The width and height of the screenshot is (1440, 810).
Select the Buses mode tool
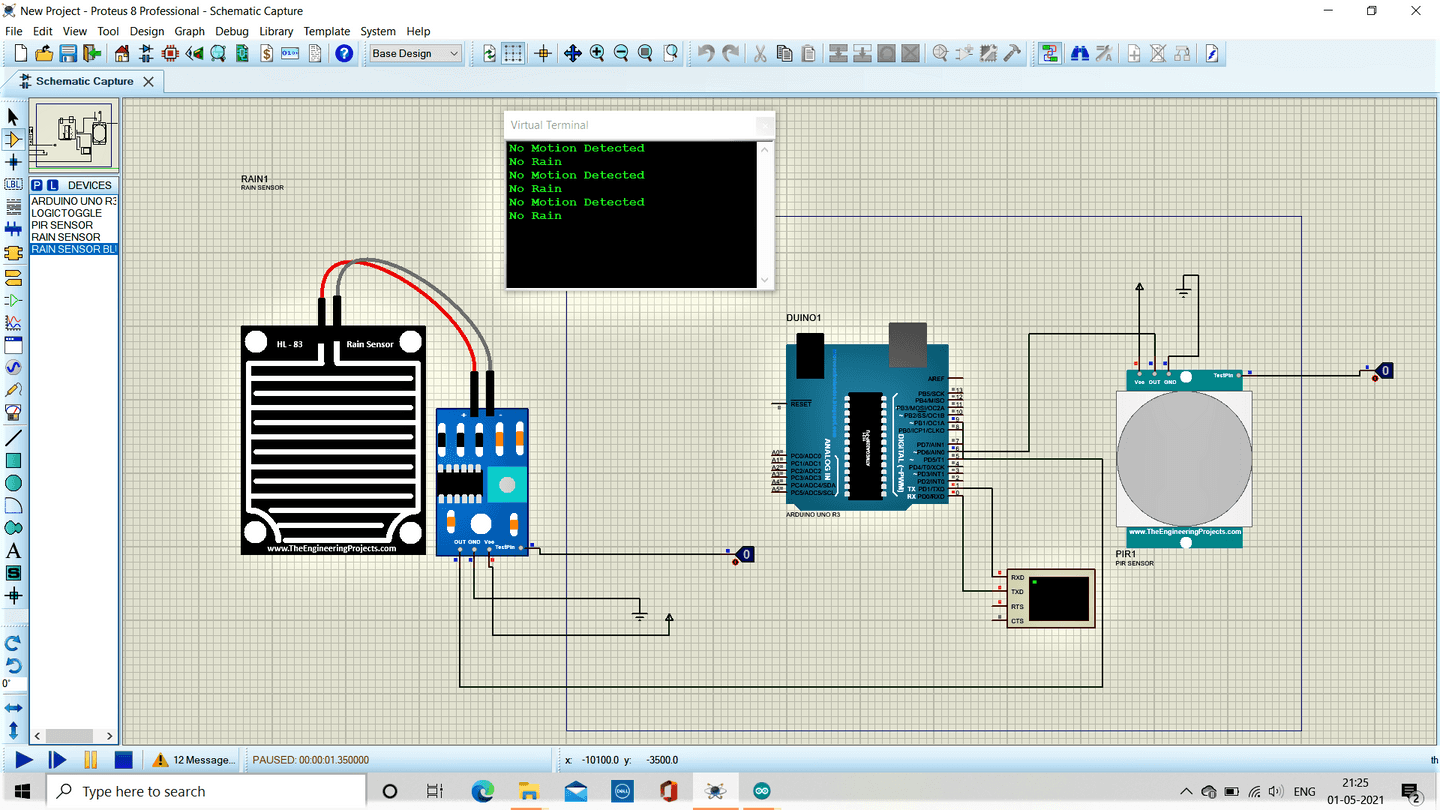click(x=13, y=230)
